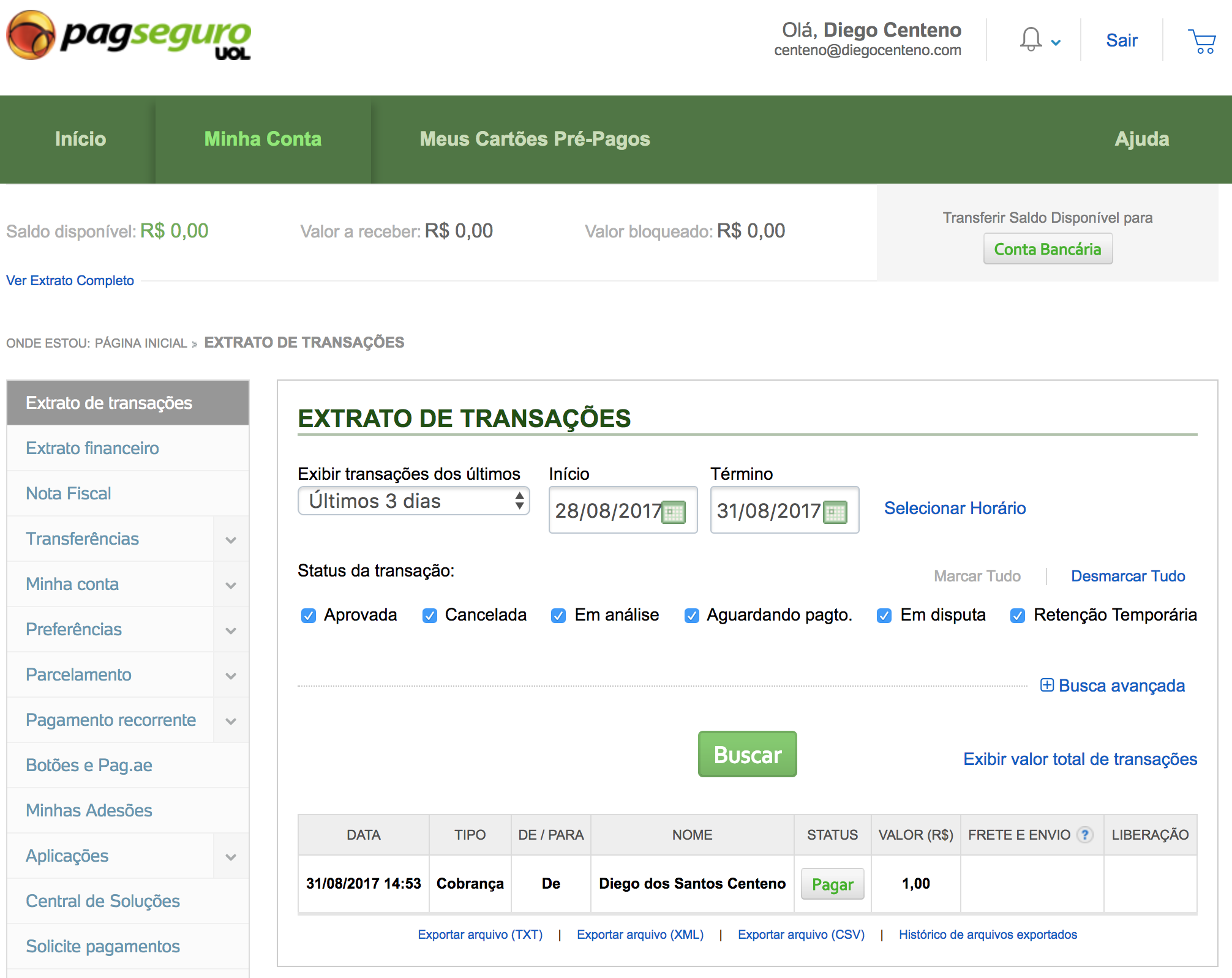Expand the Transferências sidebar section
1232x978 pixels.
click(231, 540)
